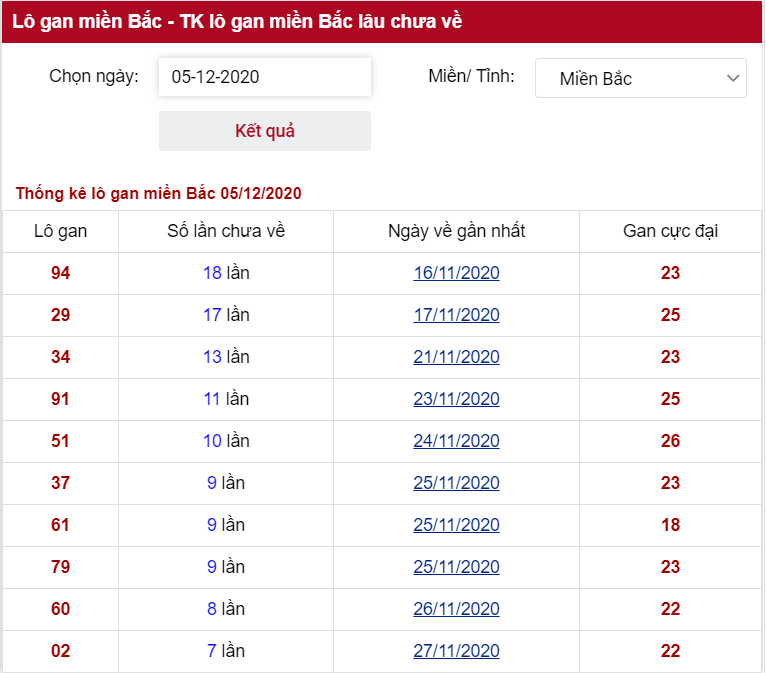Click the 17 lần cell
This screenshot has height=673, width=766.
[x=226, y=315]
